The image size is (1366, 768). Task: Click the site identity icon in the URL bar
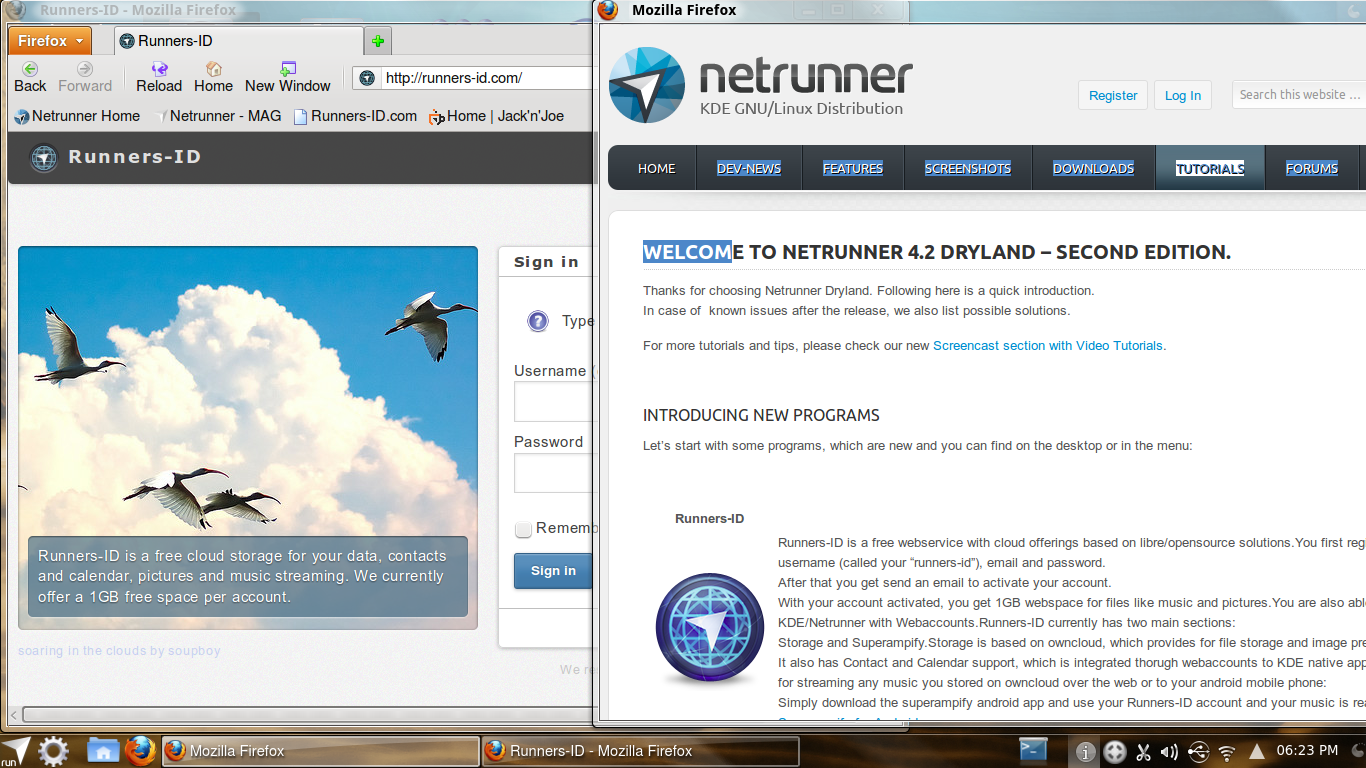pos(368,78)
